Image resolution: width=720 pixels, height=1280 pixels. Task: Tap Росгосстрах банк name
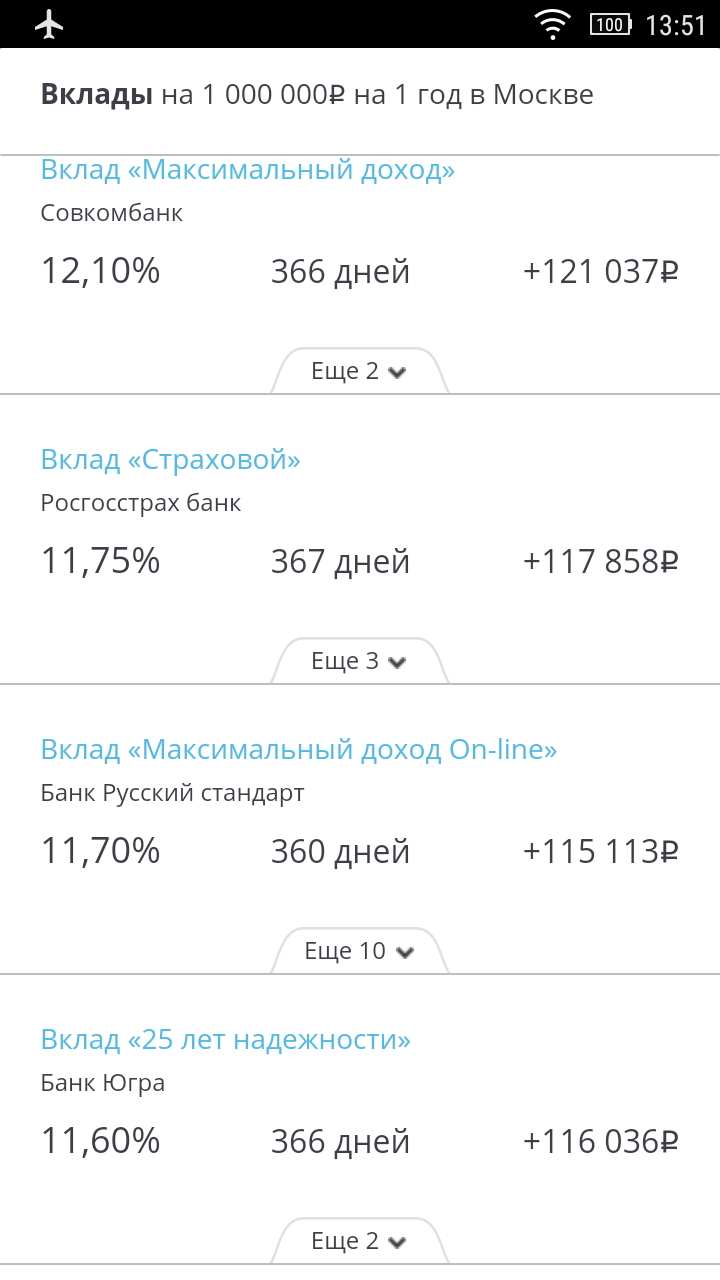141,503
